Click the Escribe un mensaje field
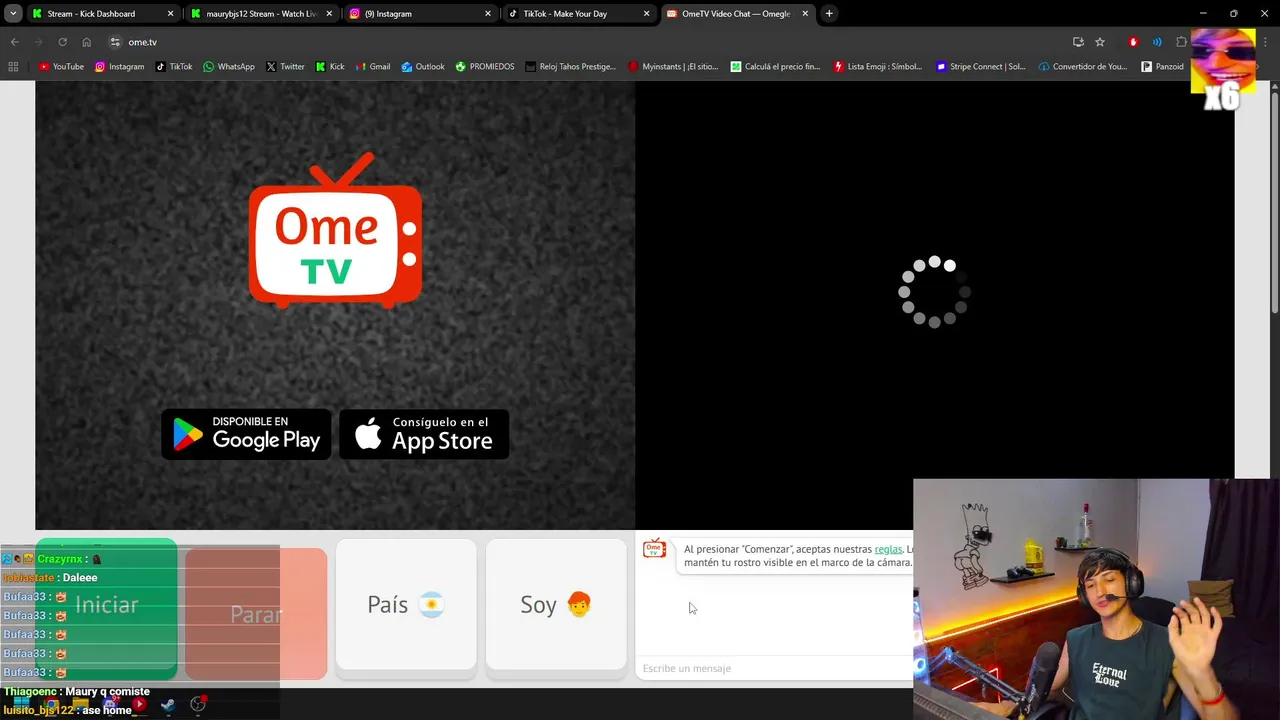Viewport: 1280px width, 720px height. 775,668
